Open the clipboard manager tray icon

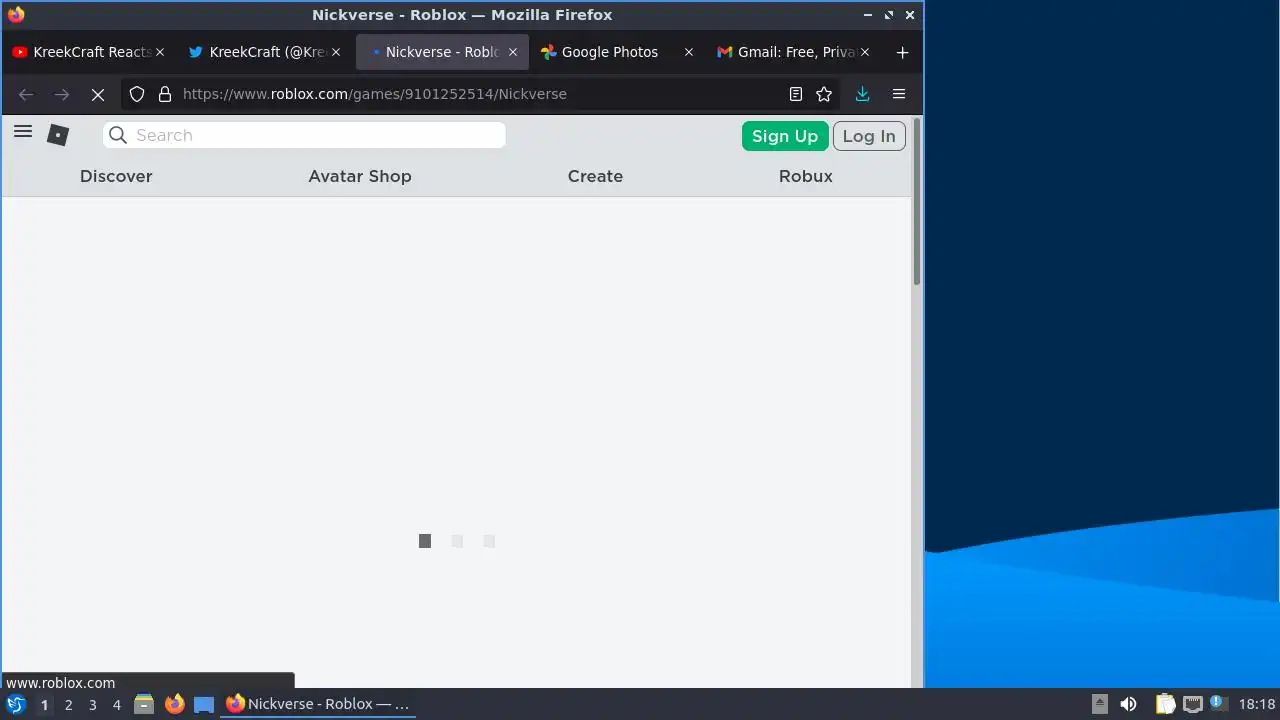tap(1165, 704)
